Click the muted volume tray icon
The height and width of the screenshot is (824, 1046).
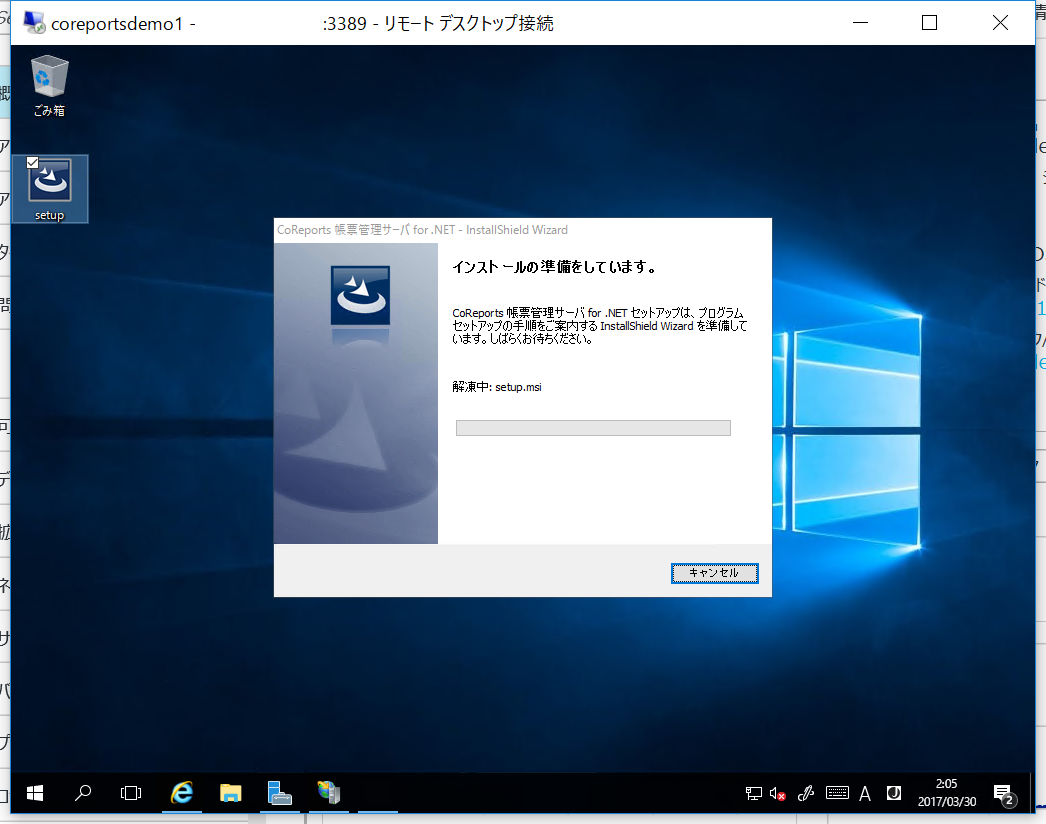[x=777, y=793]
